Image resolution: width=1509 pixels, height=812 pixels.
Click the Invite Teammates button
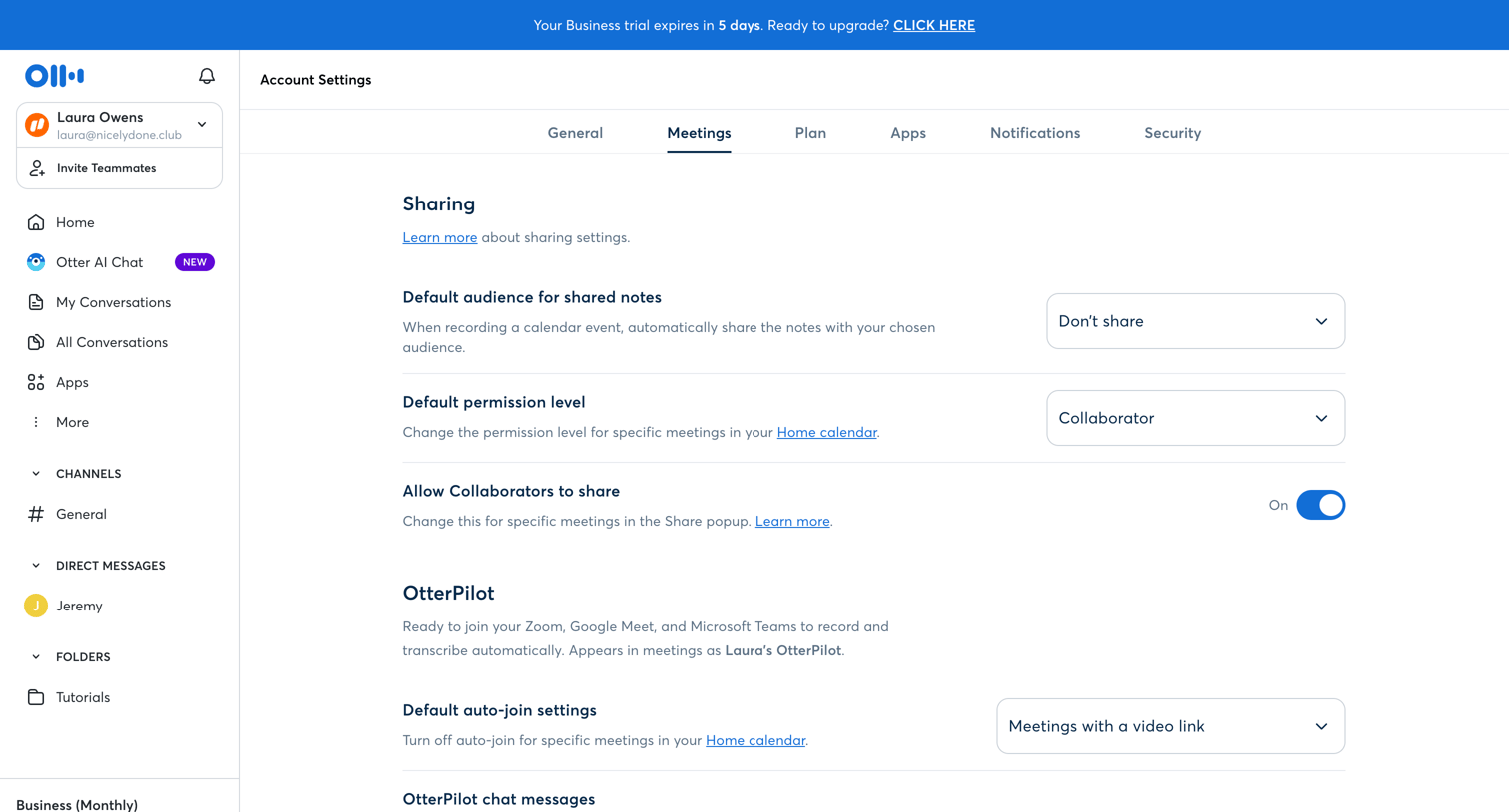(119, 168)
